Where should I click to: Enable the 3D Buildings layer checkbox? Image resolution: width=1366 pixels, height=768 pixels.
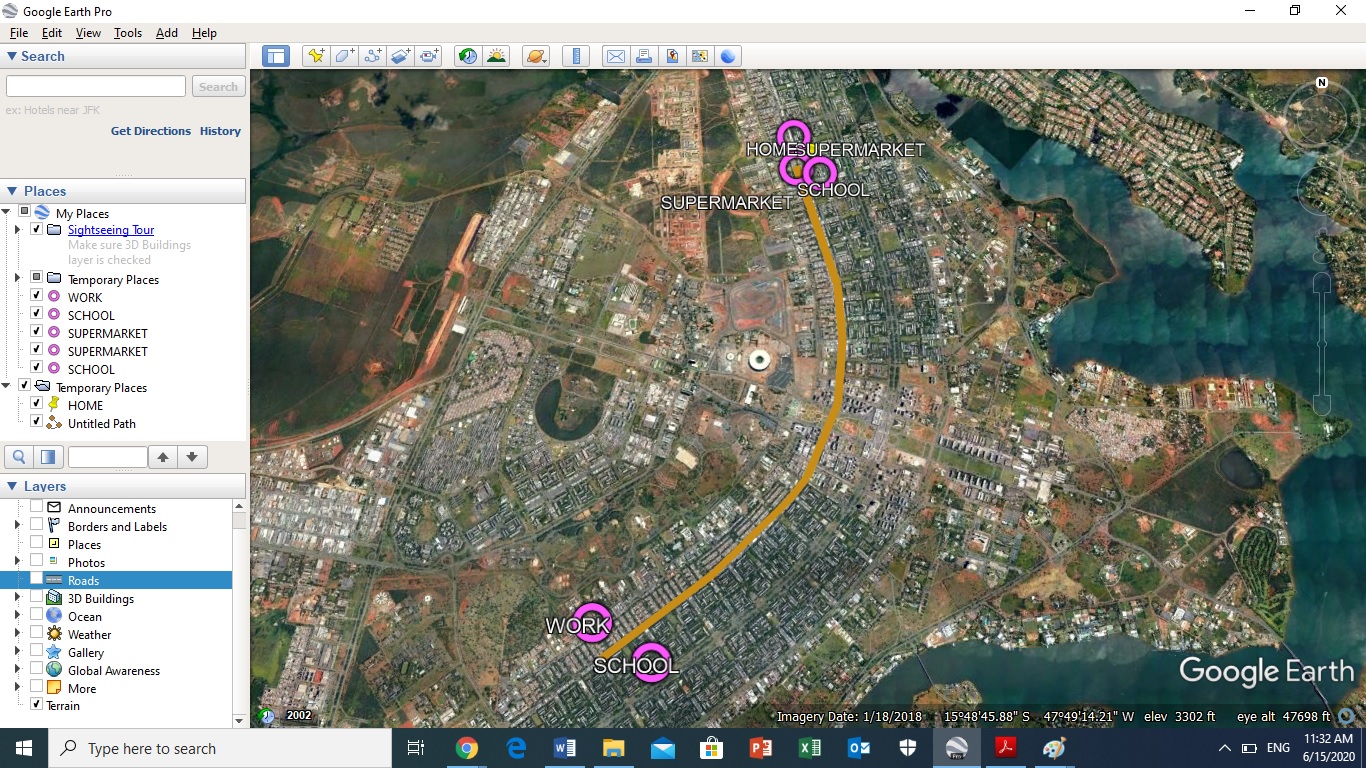click(x=37, y=597)
